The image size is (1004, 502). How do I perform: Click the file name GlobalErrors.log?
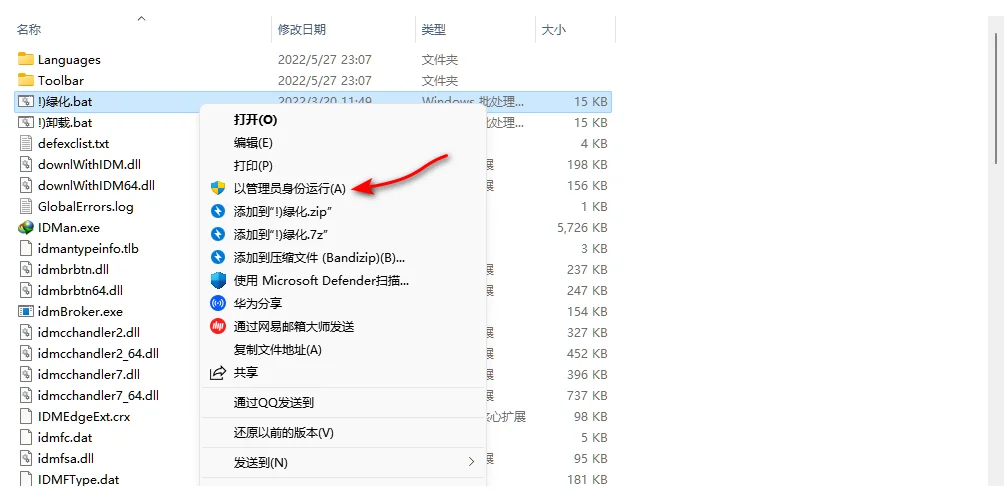[x=86, y=207]
